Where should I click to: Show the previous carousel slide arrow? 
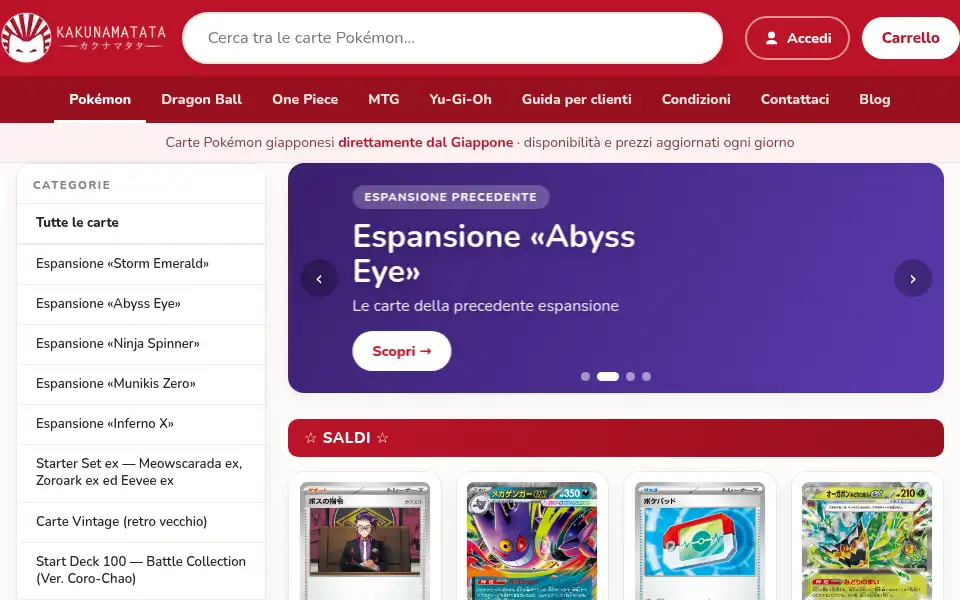(319, 279)
